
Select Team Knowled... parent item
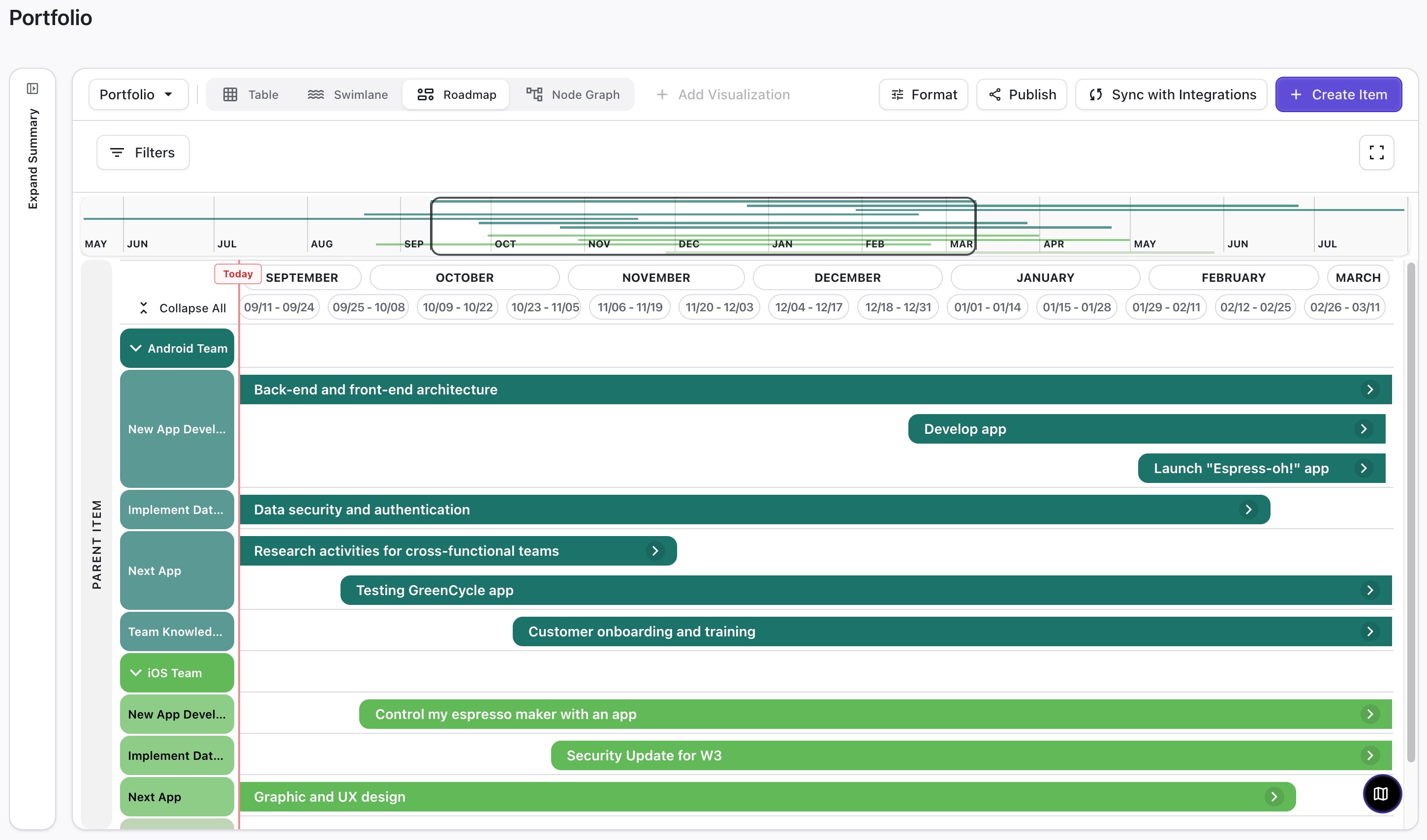coord(177,631)
